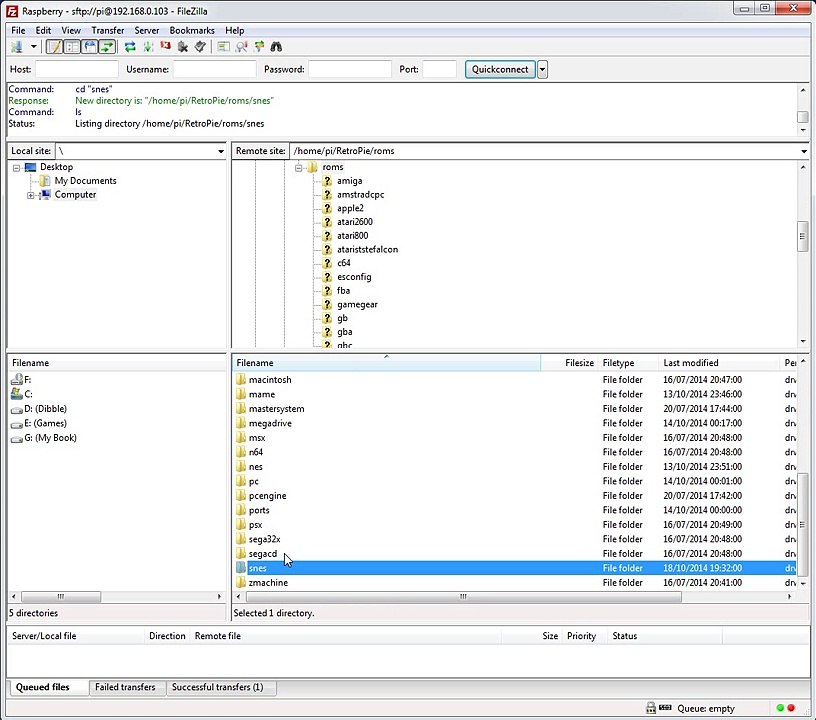Disconnect from the current server
Image resolution: width=816 pixels, height=720 pixels.
click(x=183, y=47)
